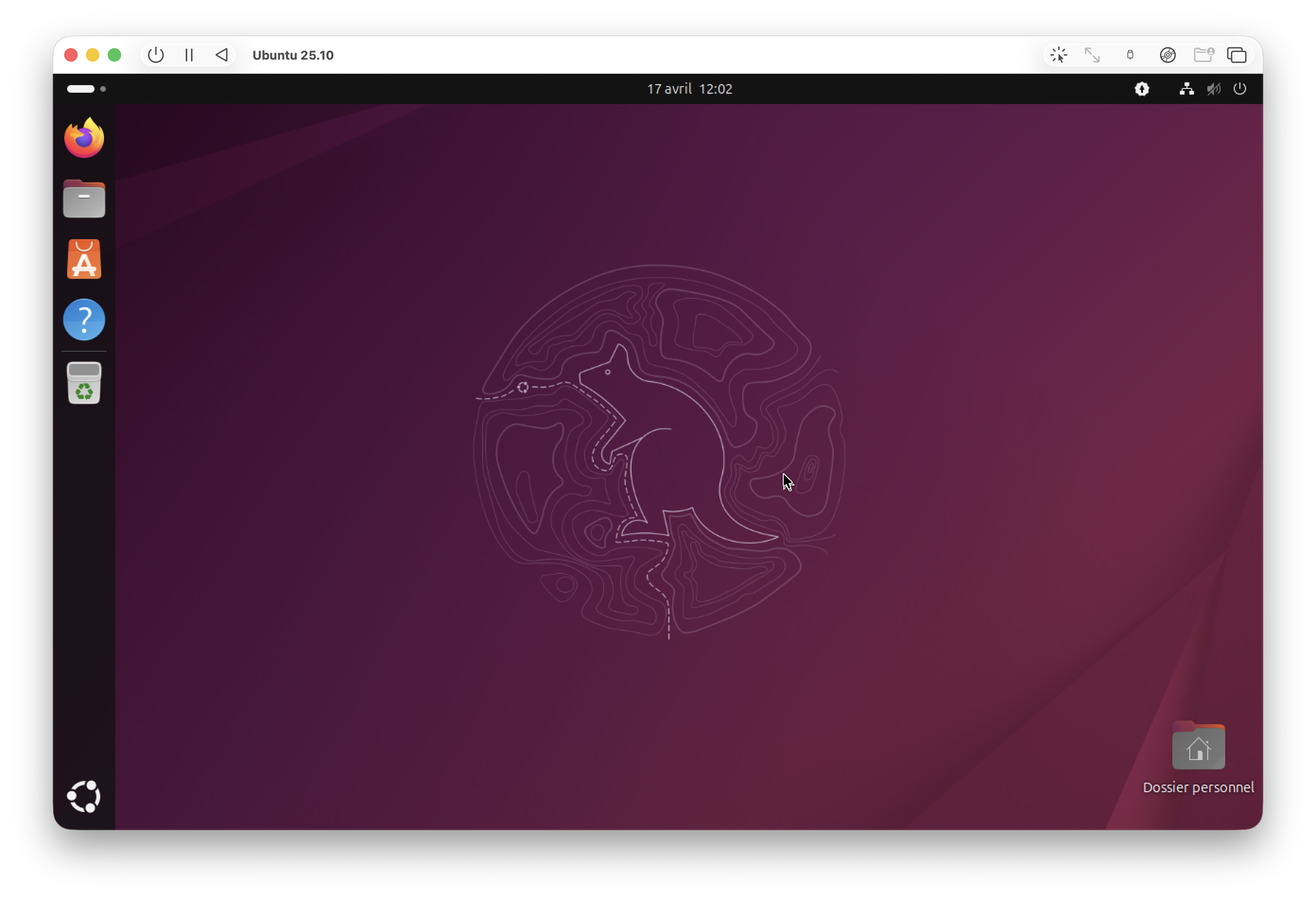This screenshot has height=900, width=1316.
Task: Open the Trash from the dock
Action: click(x=84, y=383)
